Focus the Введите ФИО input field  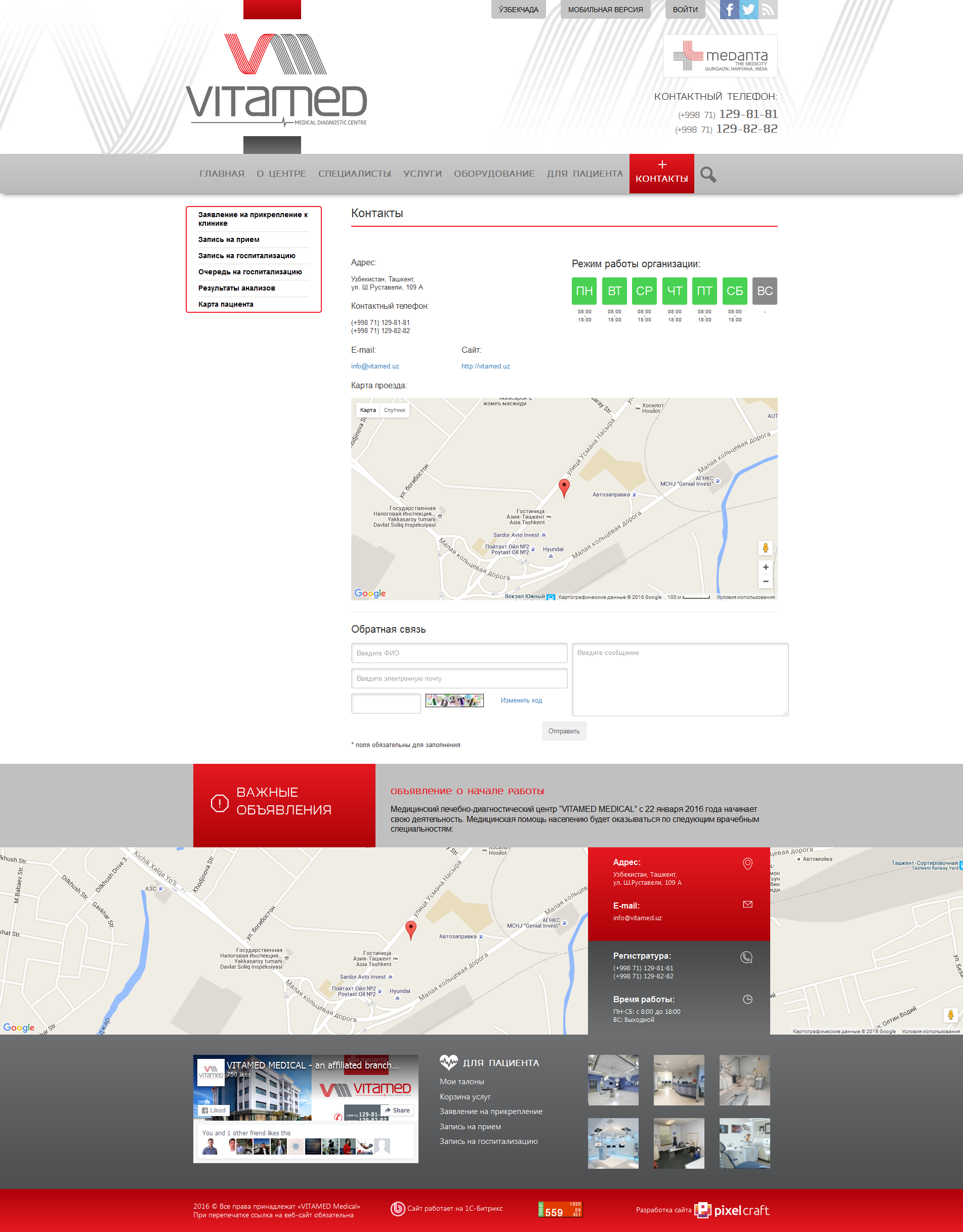coord(459,653)
